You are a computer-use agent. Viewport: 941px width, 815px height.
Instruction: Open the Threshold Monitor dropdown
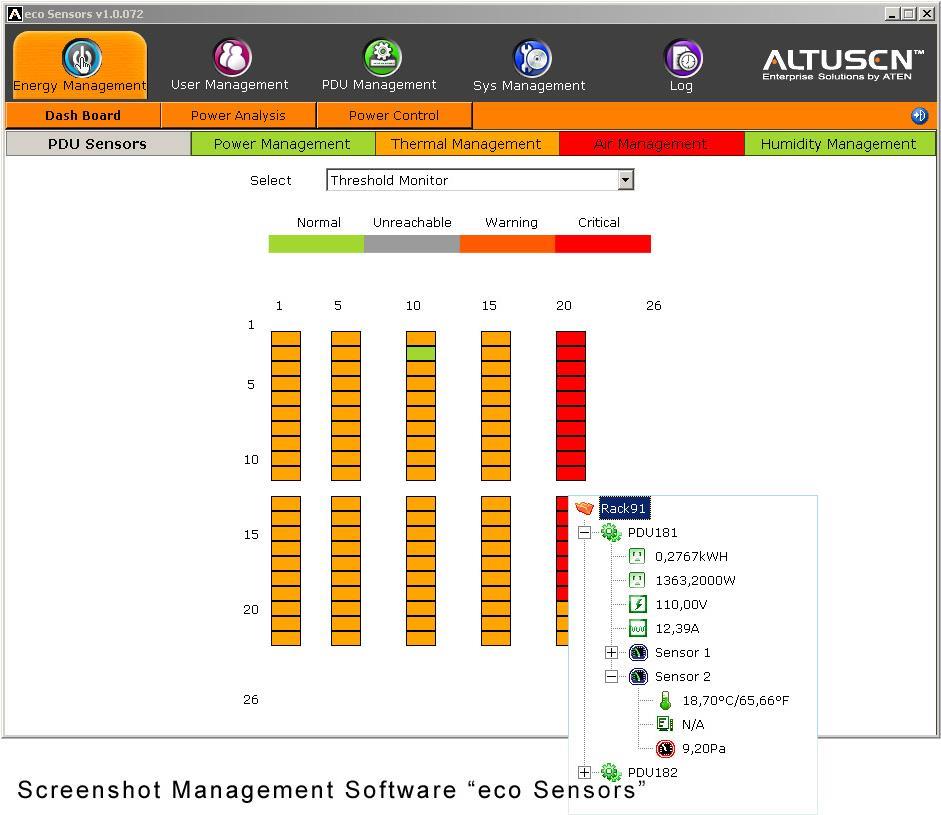click(625, 180)
